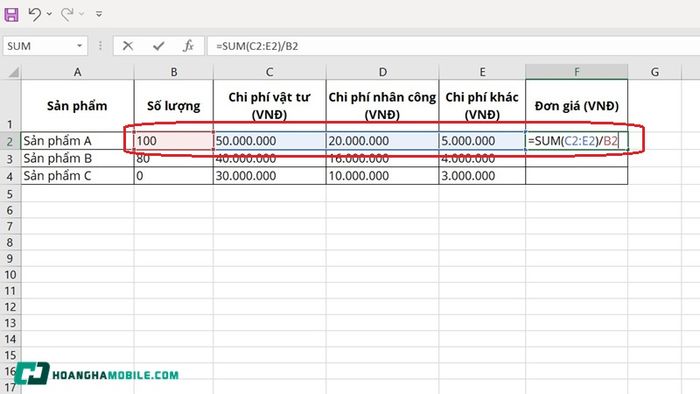Click cell containing 16.000.000

[x=383, y=158]
